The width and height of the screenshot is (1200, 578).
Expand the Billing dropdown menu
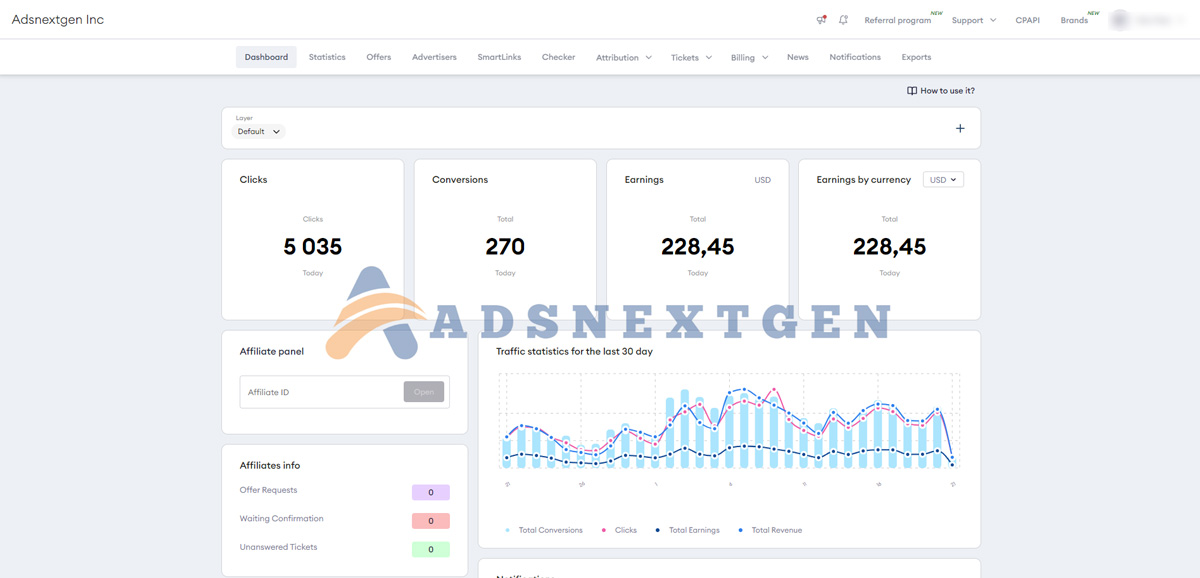tap(749, 58)
